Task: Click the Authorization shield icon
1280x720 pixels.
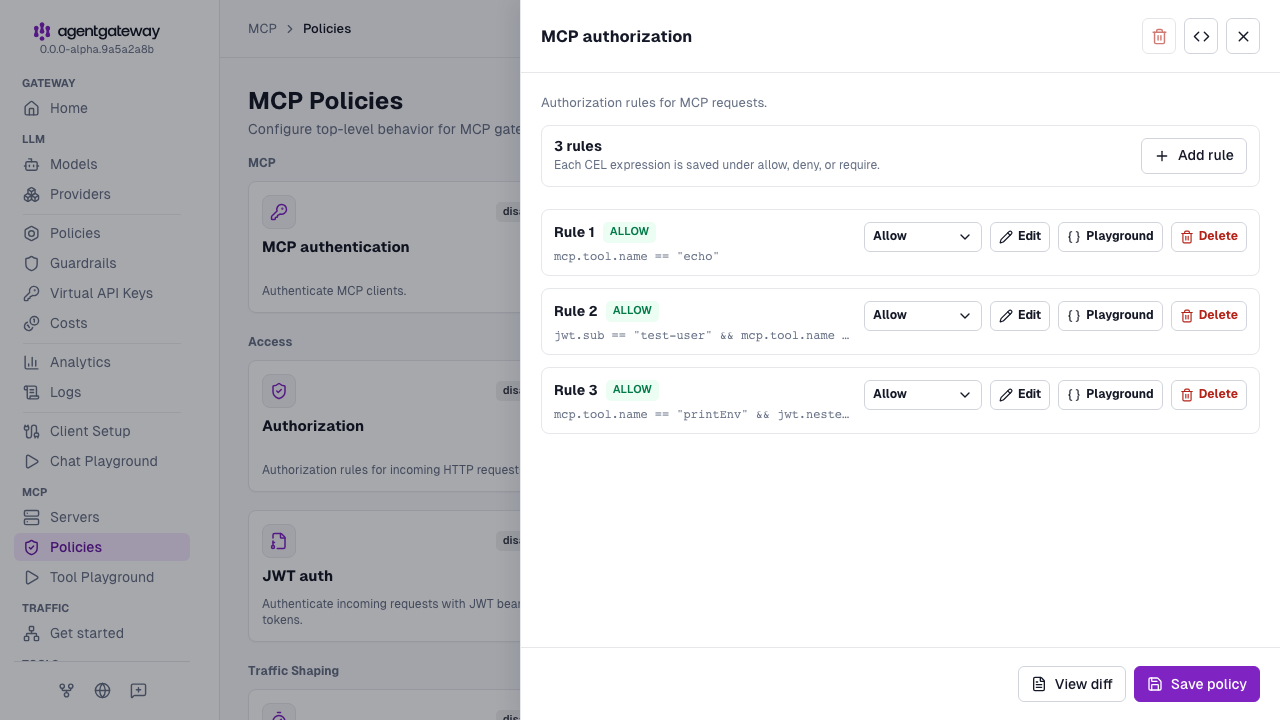Action: (279, 391)
